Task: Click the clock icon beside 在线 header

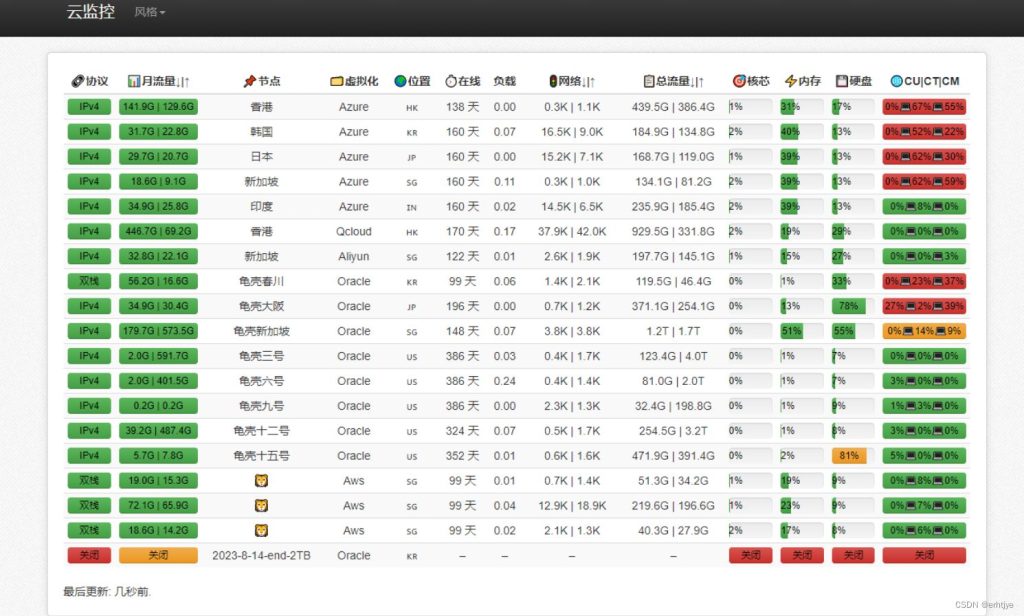Action: [450, 82]
